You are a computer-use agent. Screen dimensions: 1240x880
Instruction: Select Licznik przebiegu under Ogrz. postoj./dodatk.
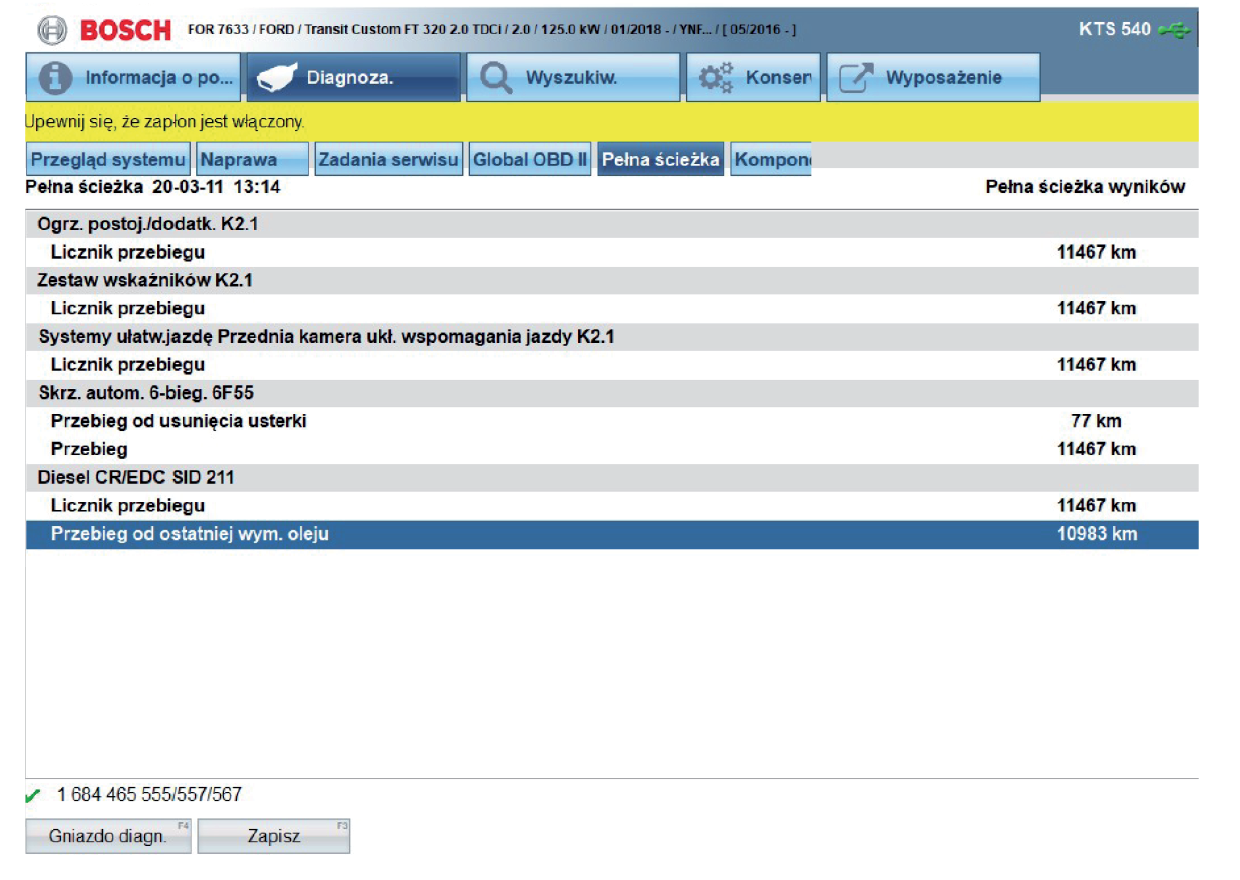click(x=612, y=252)
